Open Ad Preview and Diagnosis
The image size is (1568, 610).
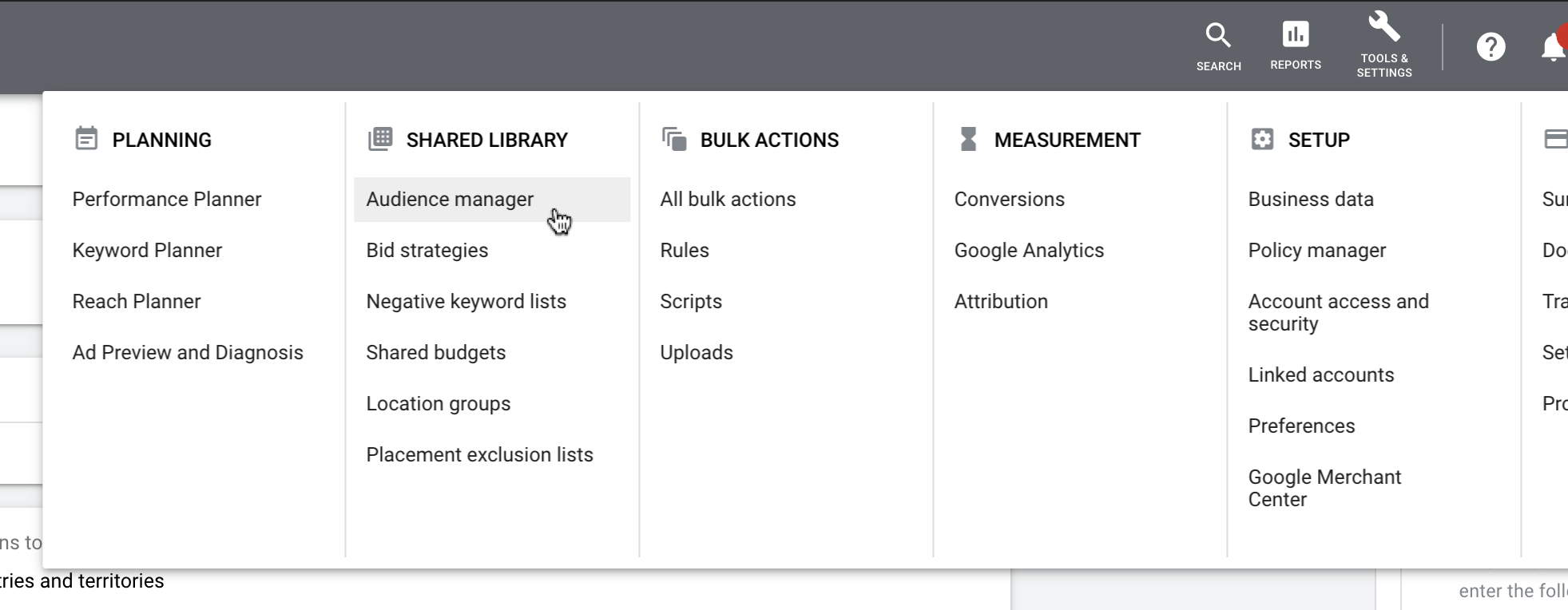pos(187,352)
